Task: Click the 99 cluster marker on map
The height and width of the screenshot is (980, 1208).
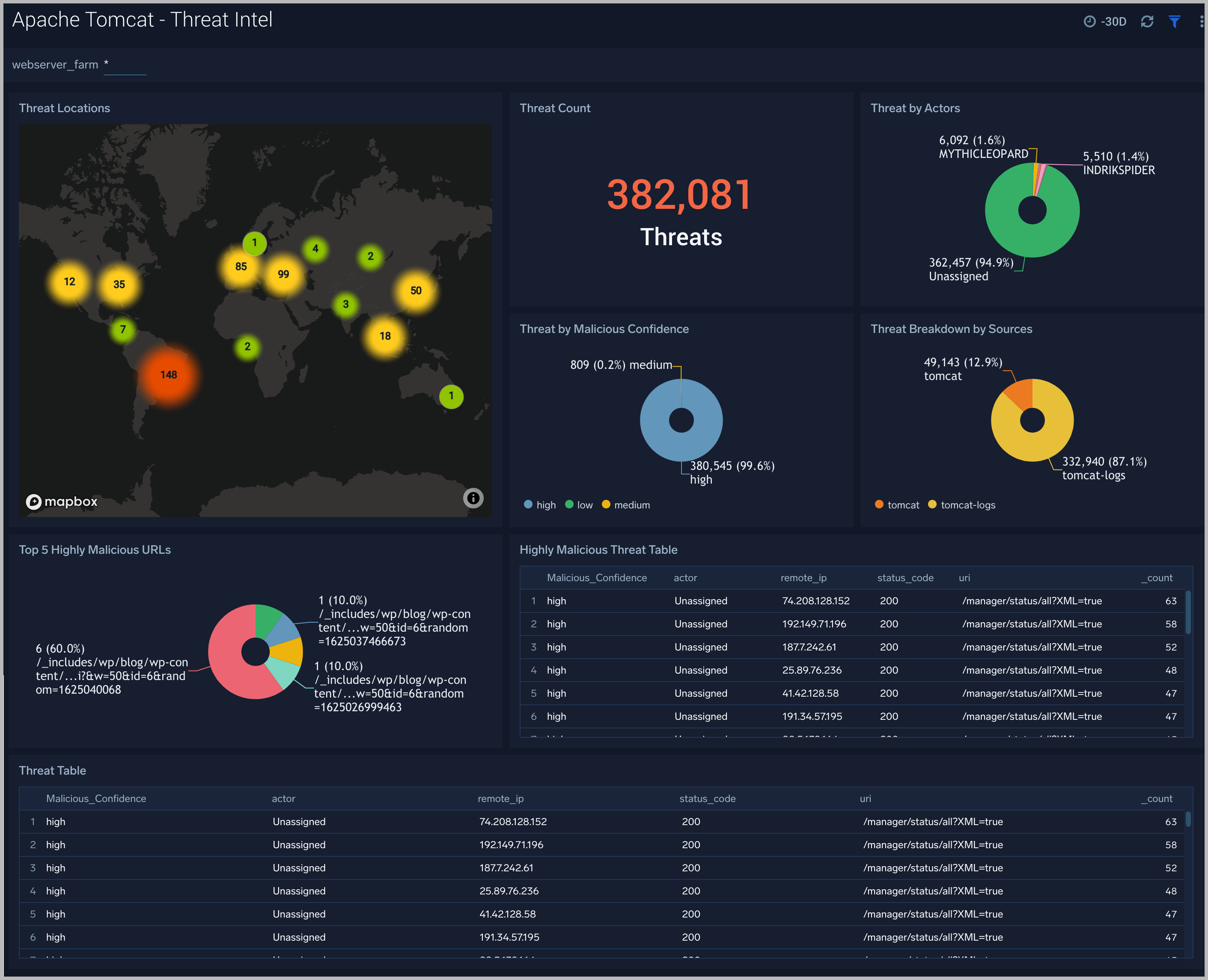Action: (x=283, y=274)
